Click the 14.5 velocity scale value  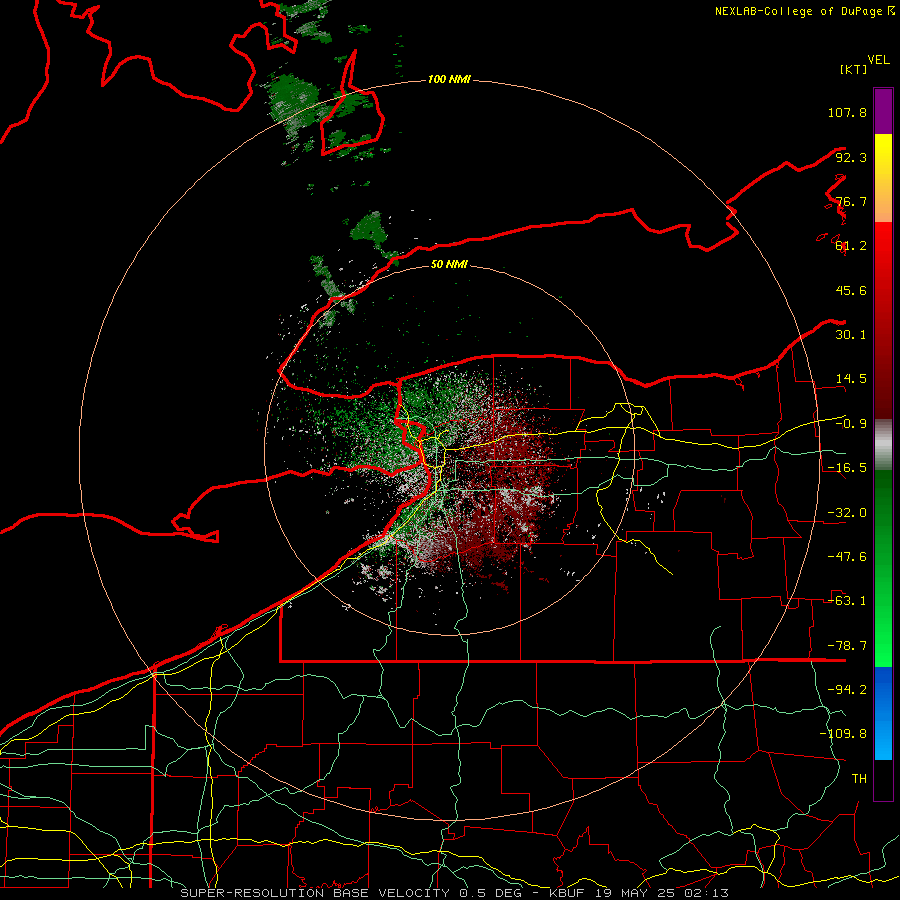pyautogui.click(x=851, y=379)
